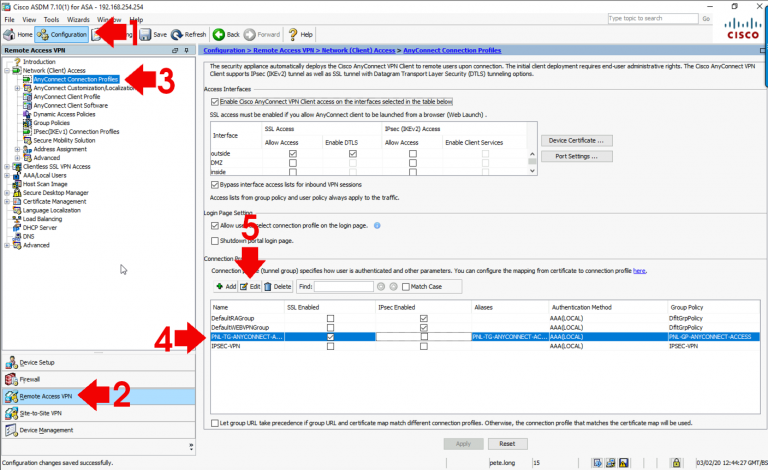Click the Reset button

coord(507,444)
